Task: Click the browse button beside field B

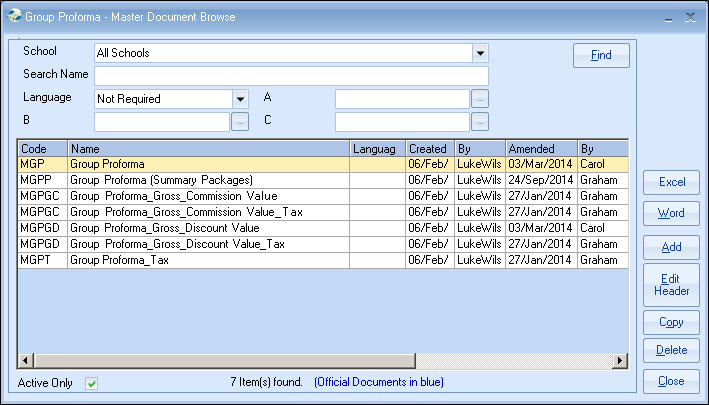Action: (x=240, y=122)
